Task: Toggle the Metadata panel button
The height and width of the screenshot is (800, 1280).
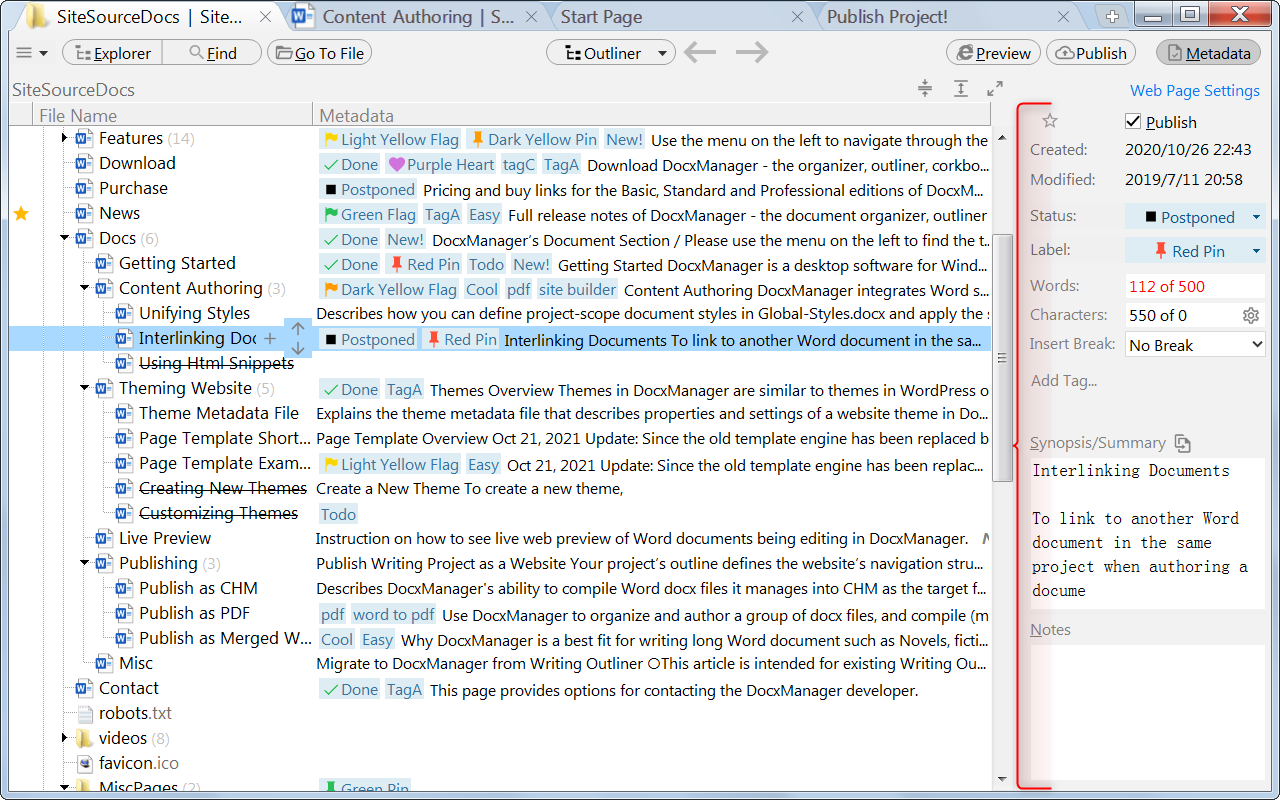Action: pos(1208,53)
